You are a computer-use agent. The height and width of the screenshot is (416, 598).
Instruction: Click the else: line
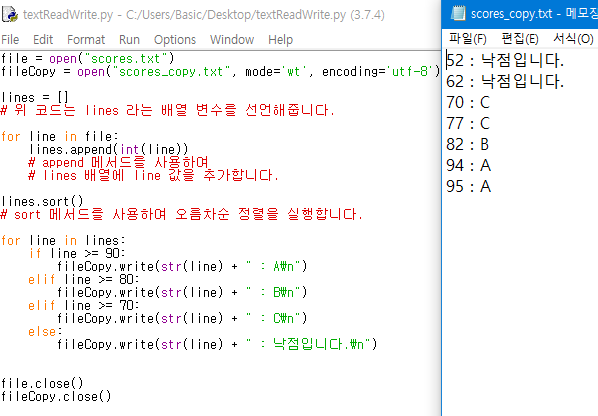45,332
